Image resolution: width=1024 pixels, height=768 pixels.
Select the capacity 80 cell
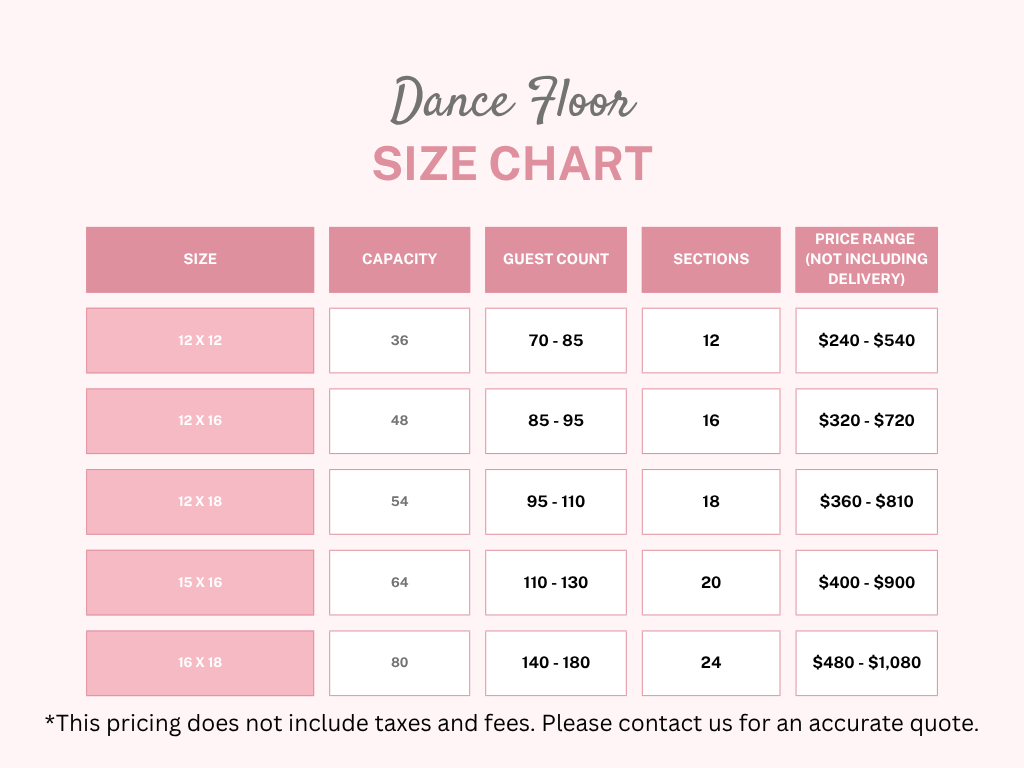399,662
